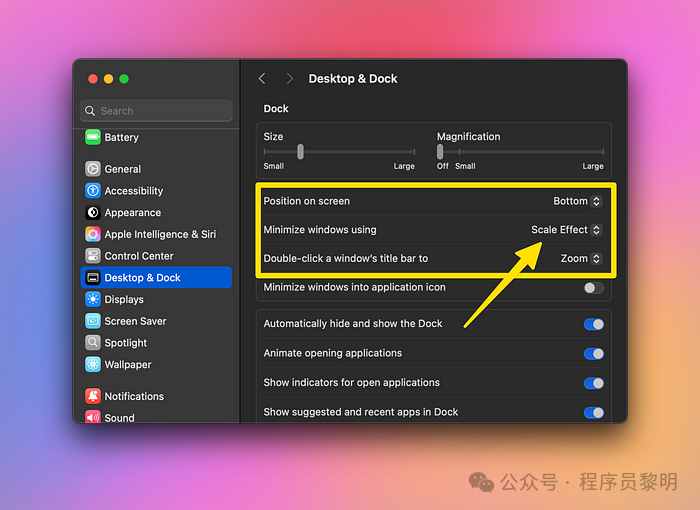Click the Desktop & Dock icon

tap(93, 277)
